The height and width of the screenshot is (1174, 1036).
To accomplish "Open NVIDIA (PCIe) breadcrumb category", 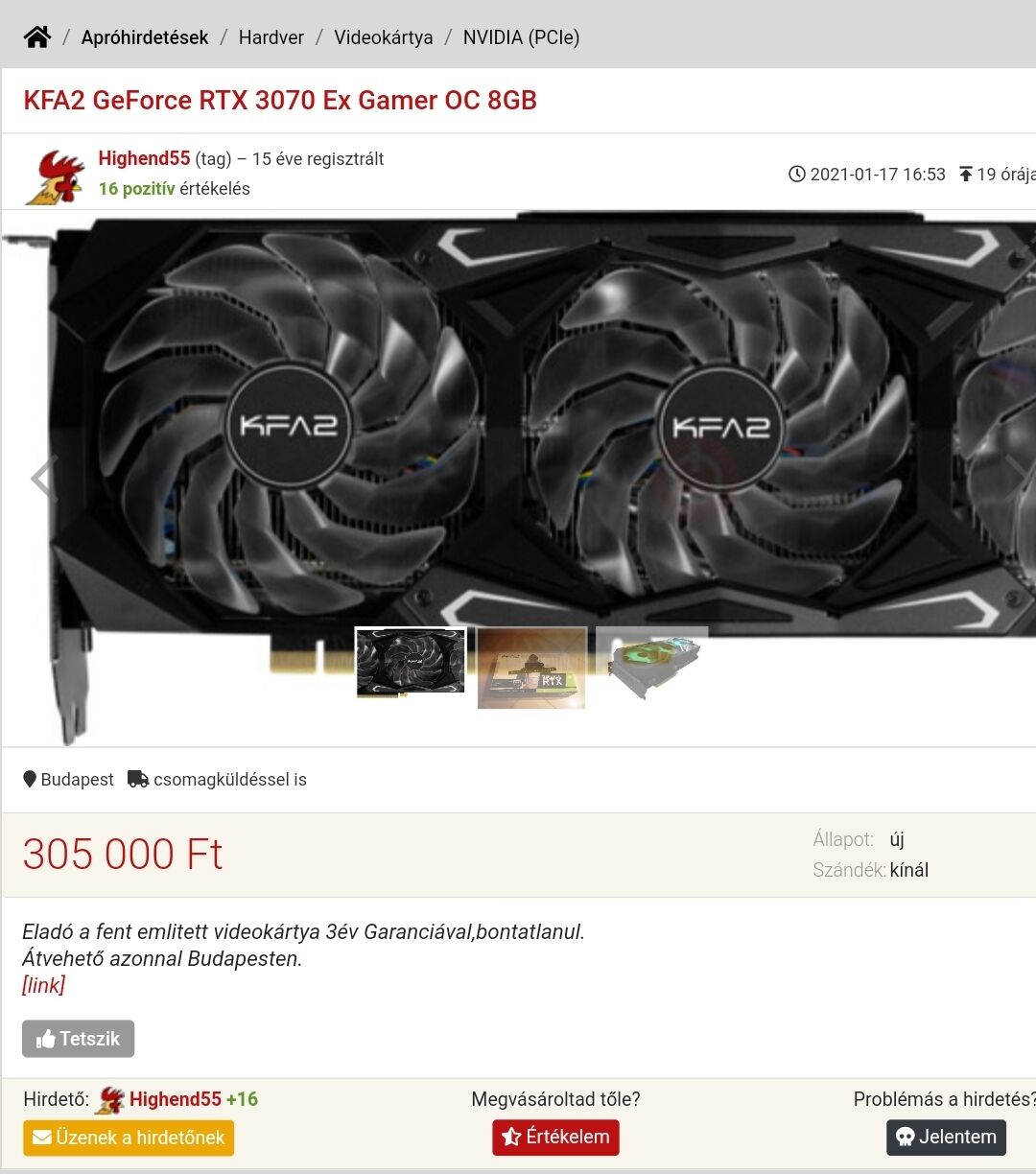I will 521,37.
